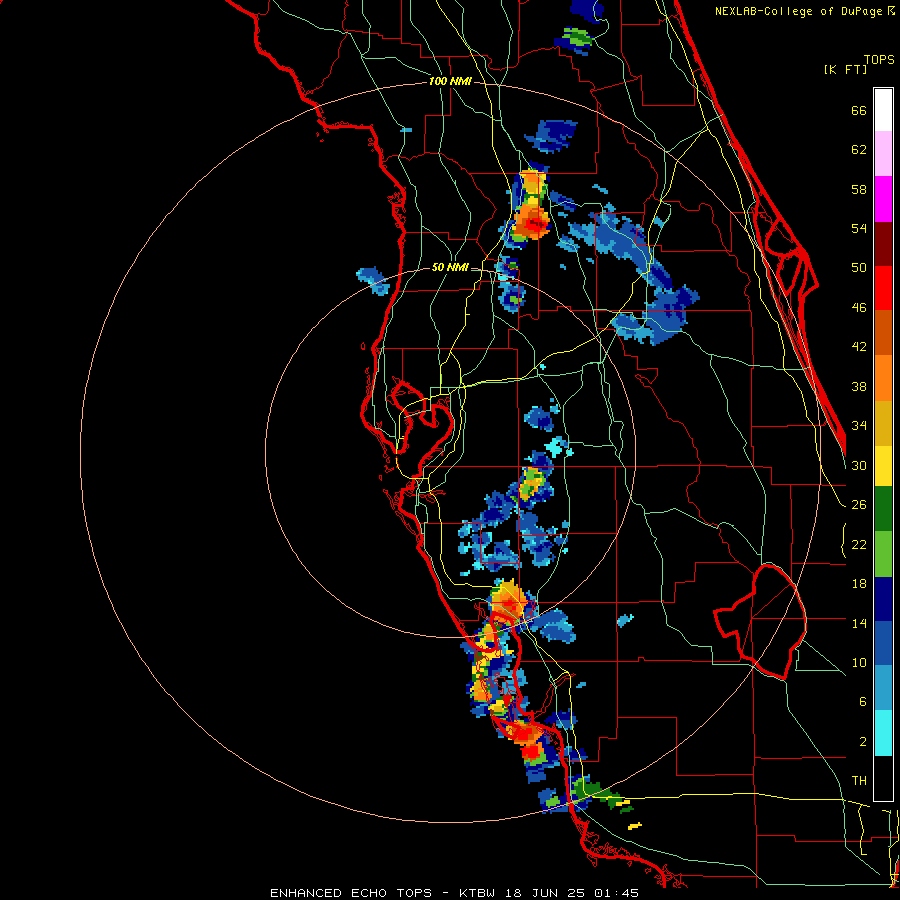This screenshot has width=900, height=900.
Task: Click the 18 JUN 25 01:45 timestamp
Action: [x=573, y=893]
